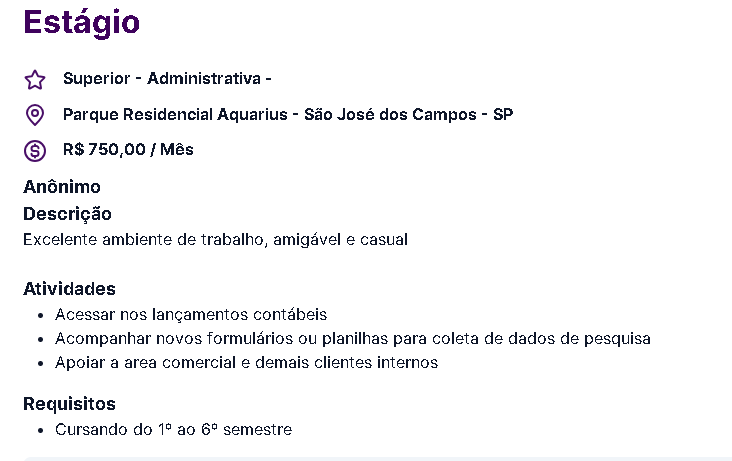Click the São José dos Campos text
The image size is (732, 461).
[x=390, y=114]
